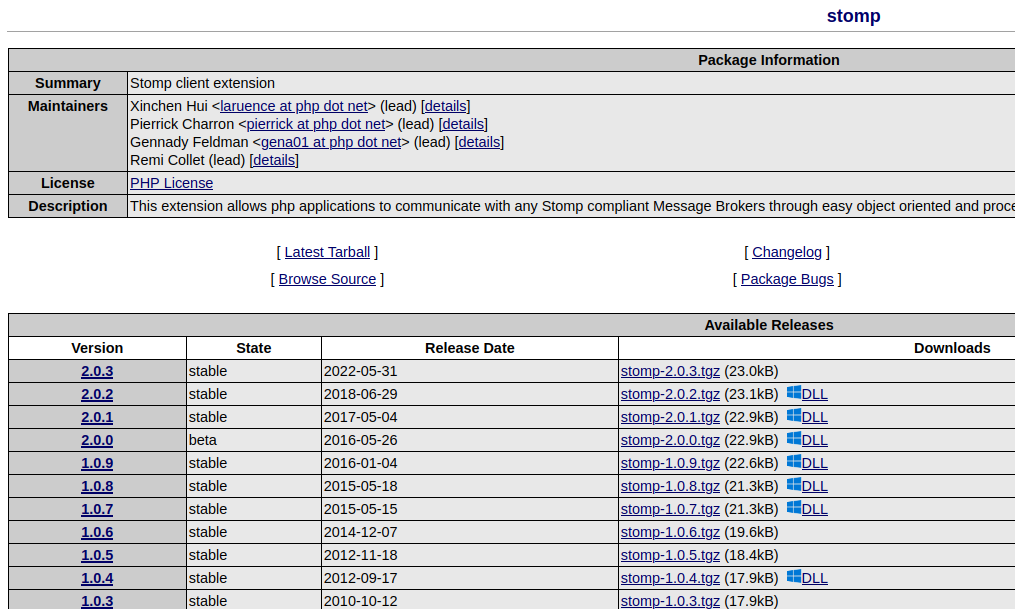Click the Windows icon beside stomp-1.0.7 DLL
This screenshot has height=609, width=1015.
coord(794,508)
